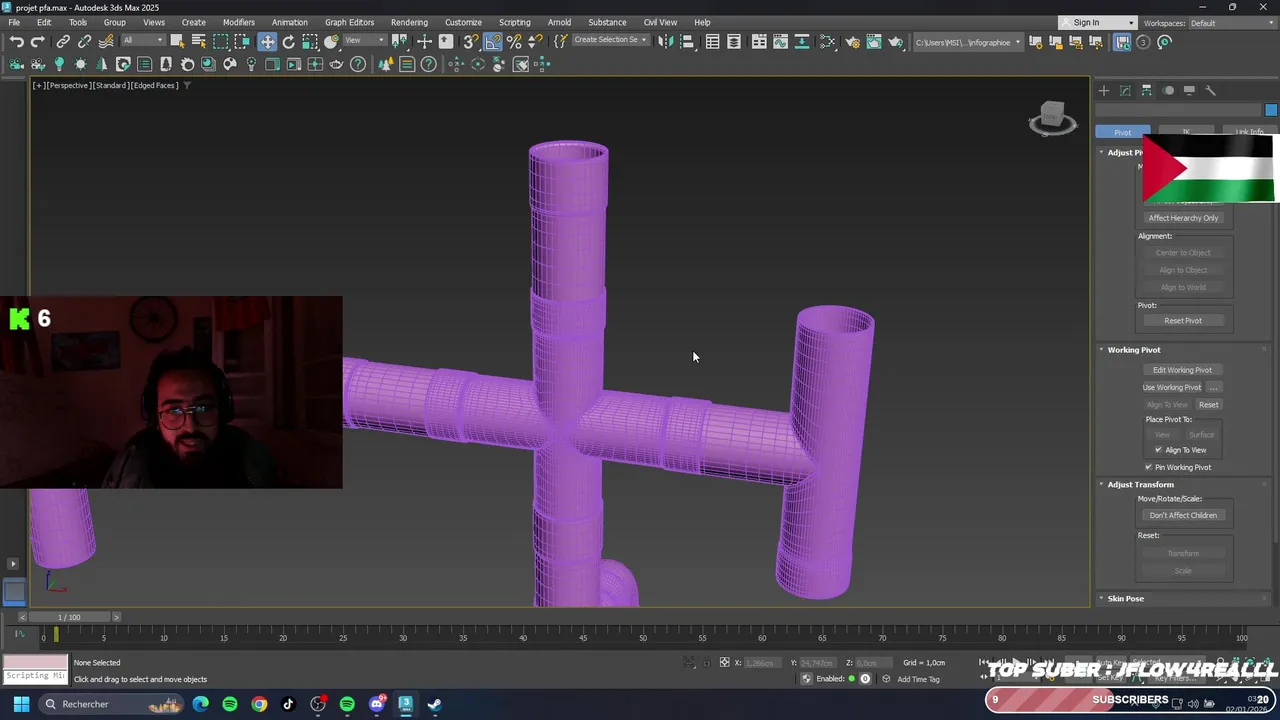Viewport: 1280px width, 720px height.
Task: Click the Redo arrow icon
Action: point(38,42)
